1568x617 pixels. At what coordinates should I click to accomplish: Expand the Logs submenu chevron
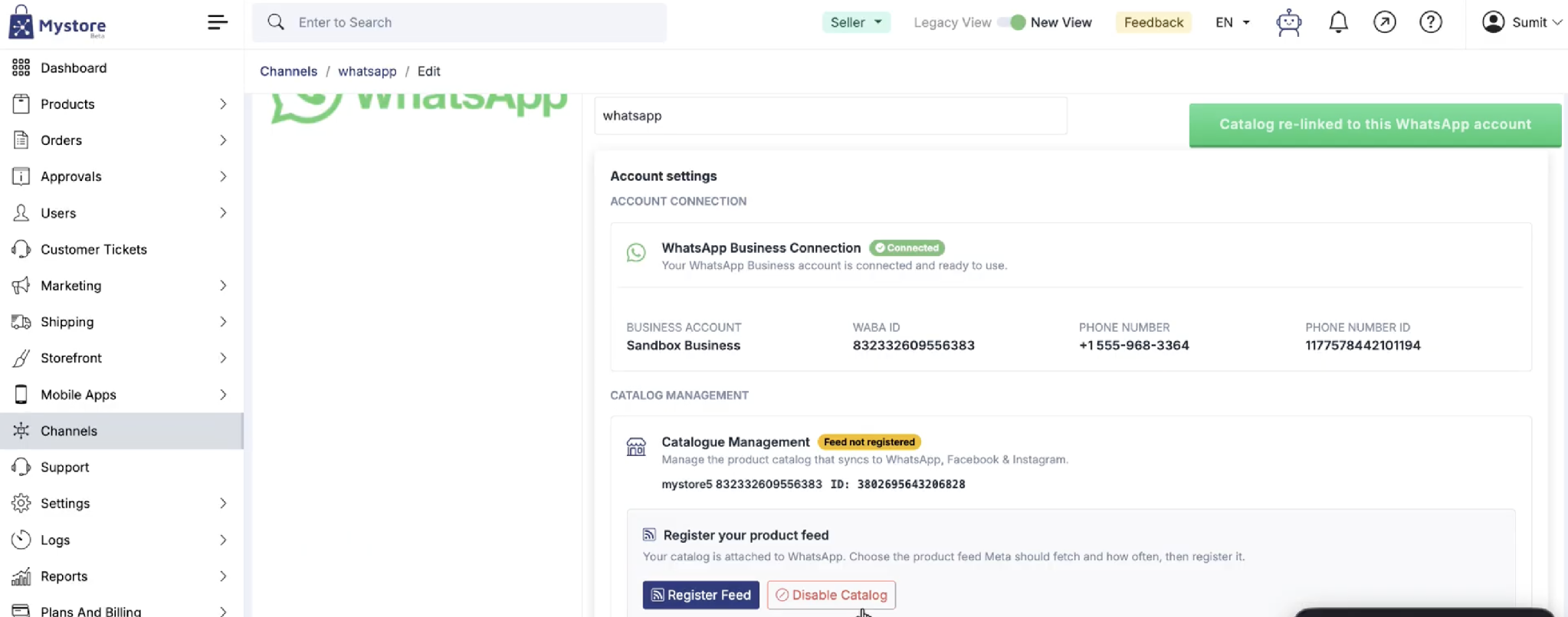pyautogui.click(x=223, y=540)
